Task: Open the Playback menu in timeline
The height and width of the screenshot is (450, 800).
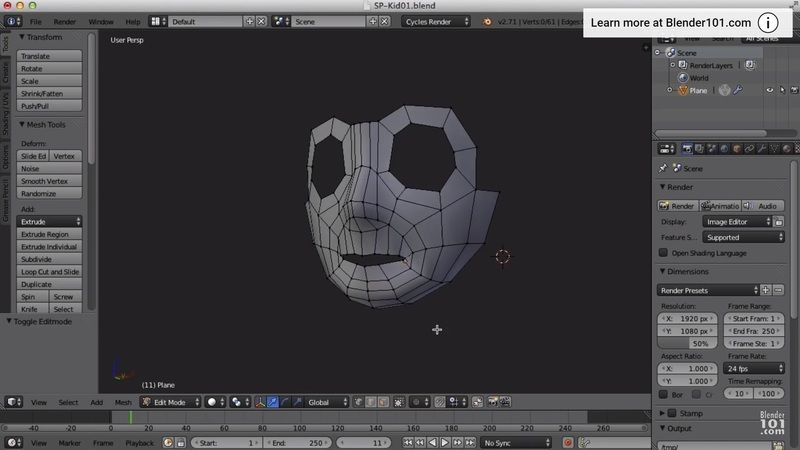Action: (139, 443)
